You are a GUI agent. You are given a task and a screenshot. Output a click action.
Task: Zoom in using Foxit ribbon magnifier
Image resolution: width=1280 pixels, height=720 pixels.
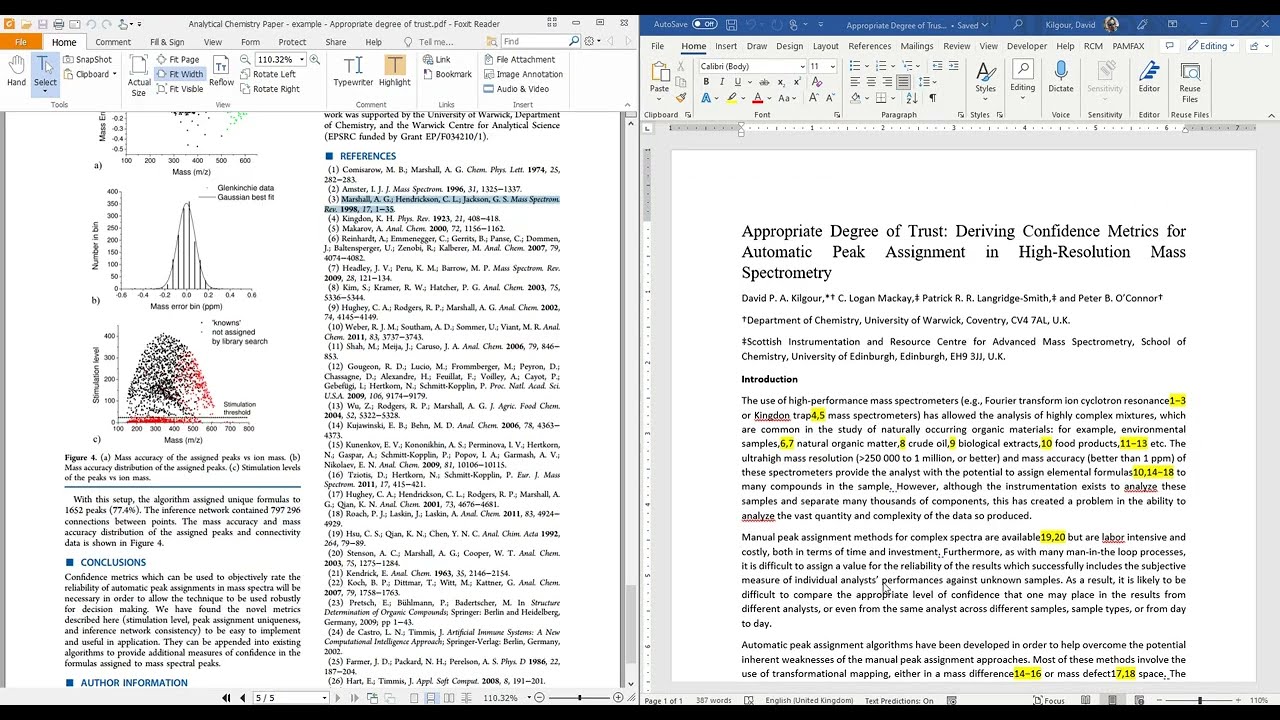tap(314, 60)
